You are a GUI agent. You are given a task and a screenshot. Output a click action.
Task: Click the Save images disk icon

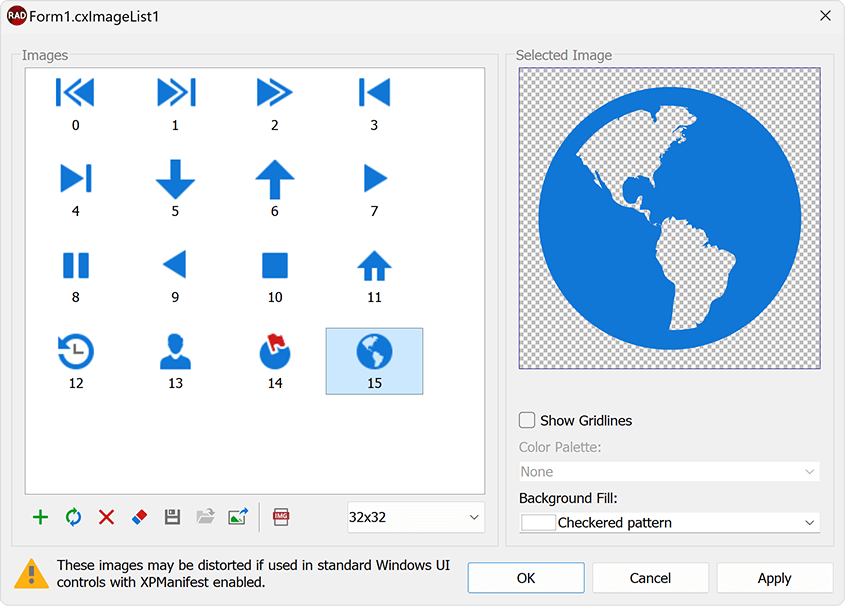(172, 517)
